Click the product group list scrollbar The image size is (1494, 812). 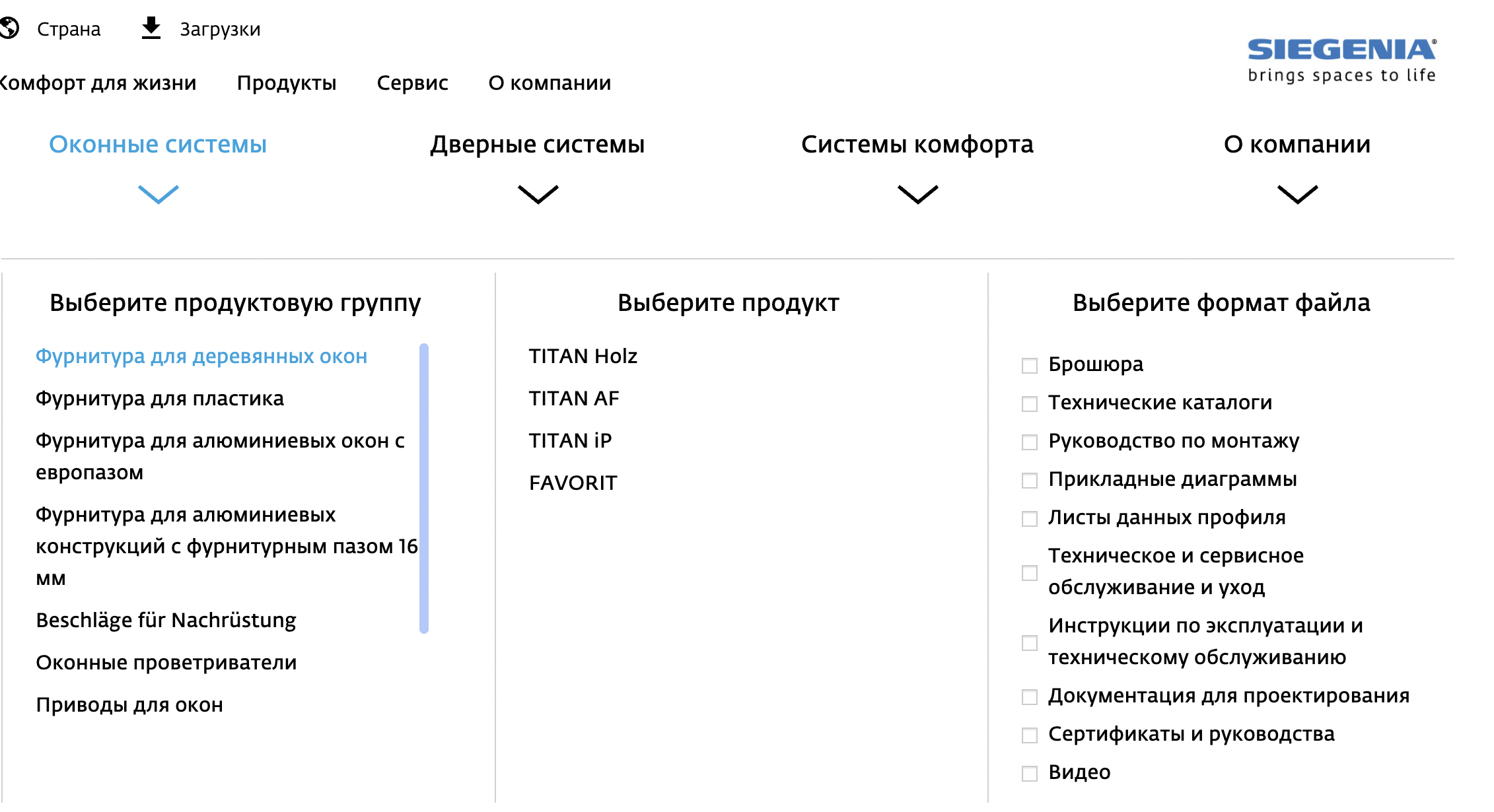[424, 489]
